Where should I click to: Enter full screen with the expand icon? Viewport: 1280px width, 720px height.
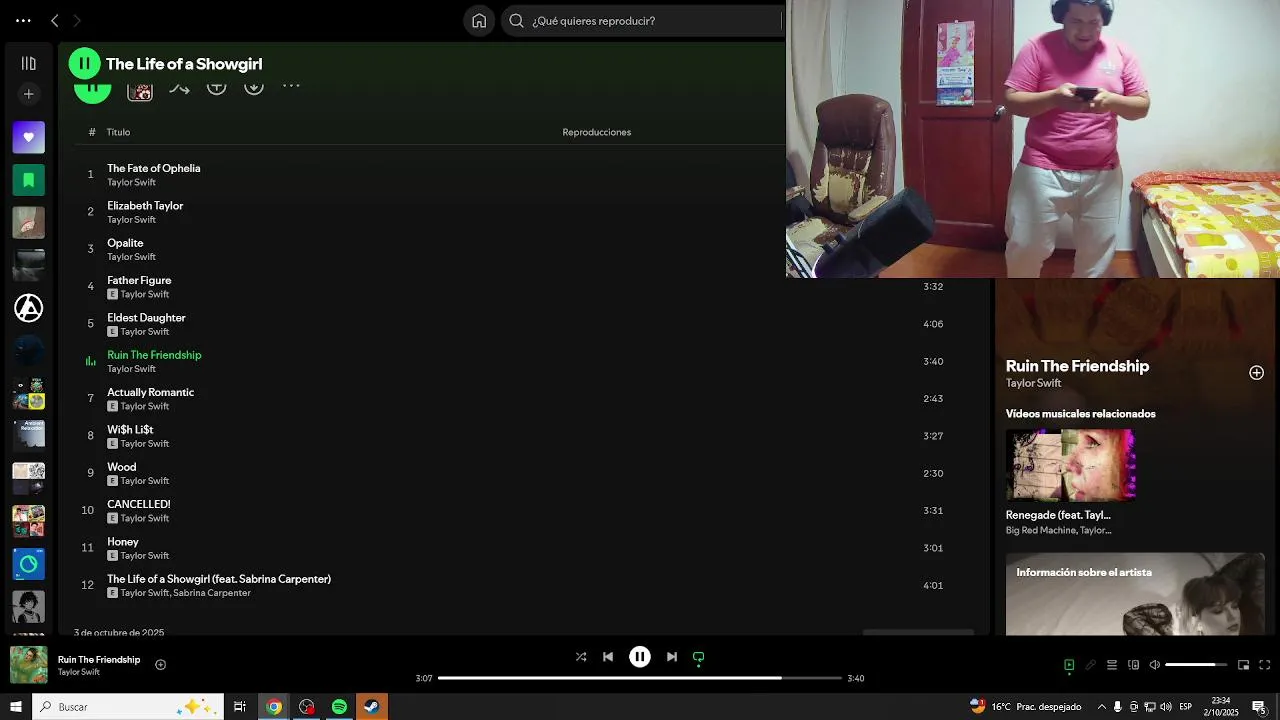1264,665
